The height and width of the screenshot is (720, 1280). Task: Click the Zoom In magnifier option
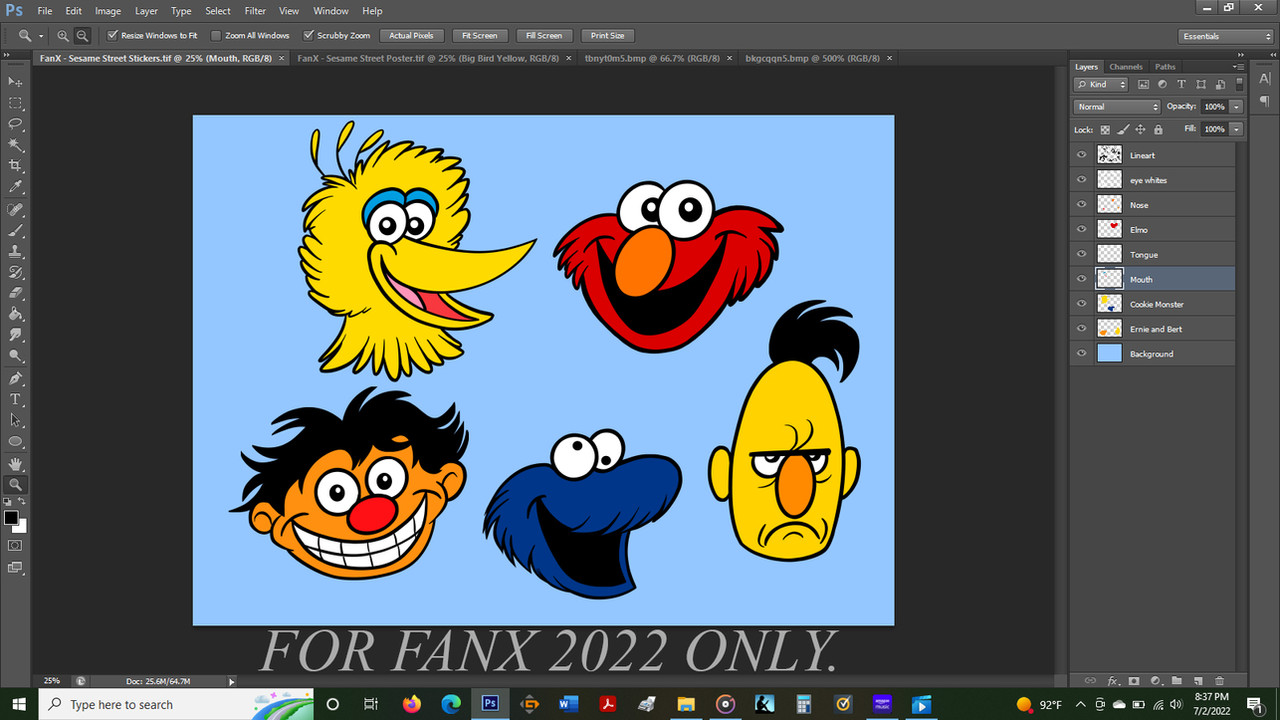tap(63, 35)
